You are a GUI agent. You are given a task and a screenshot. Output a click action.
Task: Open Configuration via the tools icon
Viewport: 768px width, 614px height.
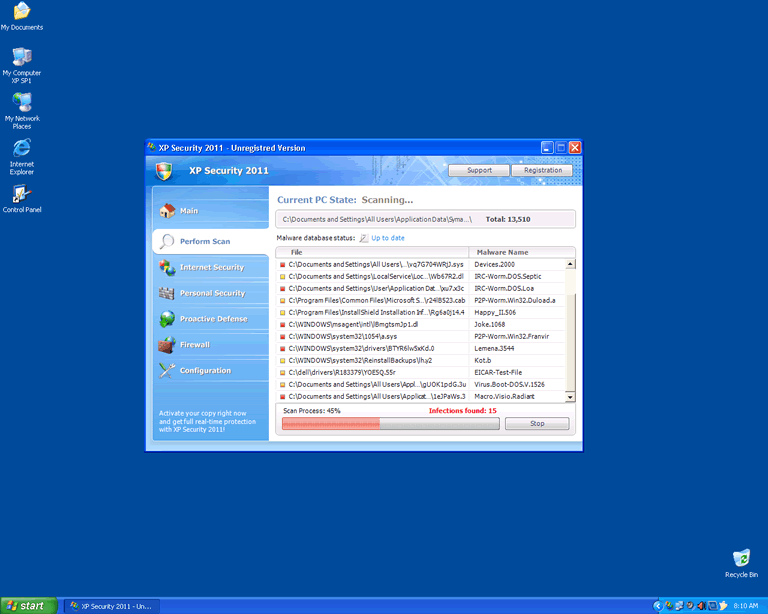(x=167, y=370)
